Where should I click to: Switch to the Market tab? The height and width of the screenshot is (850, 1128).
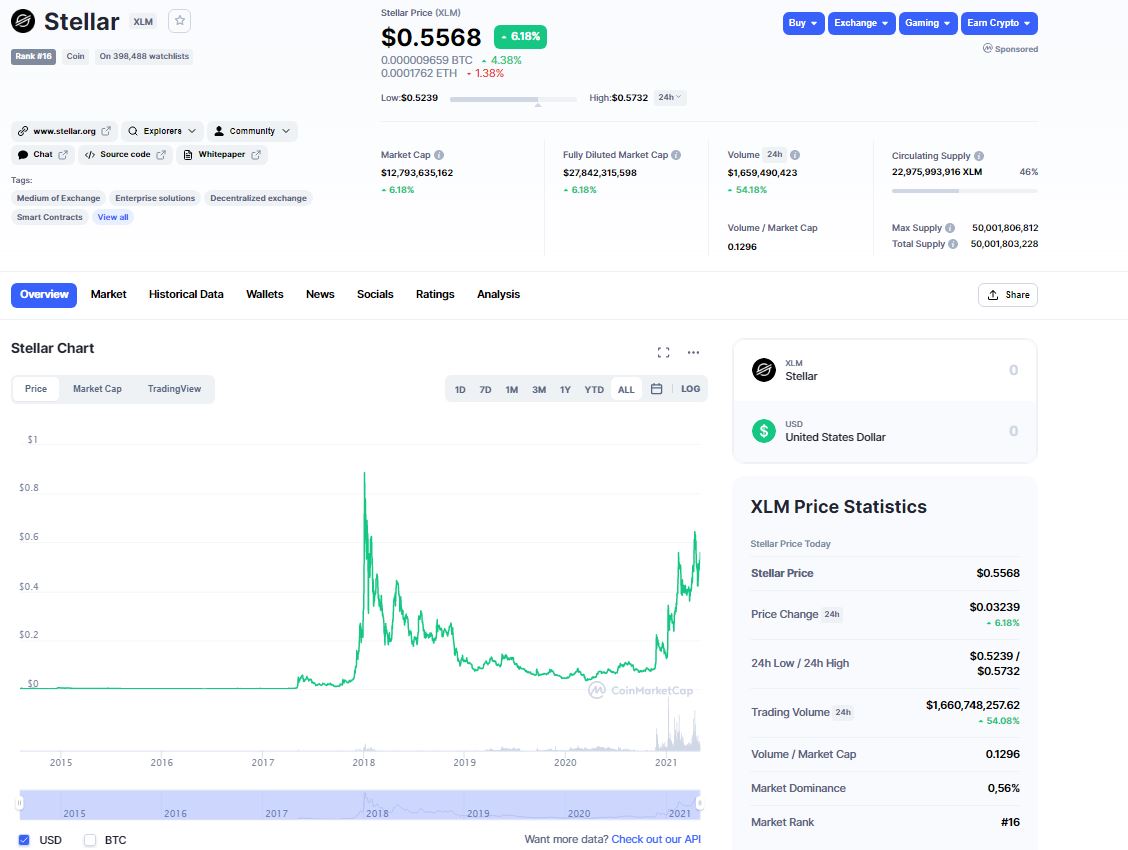[109, 295]
